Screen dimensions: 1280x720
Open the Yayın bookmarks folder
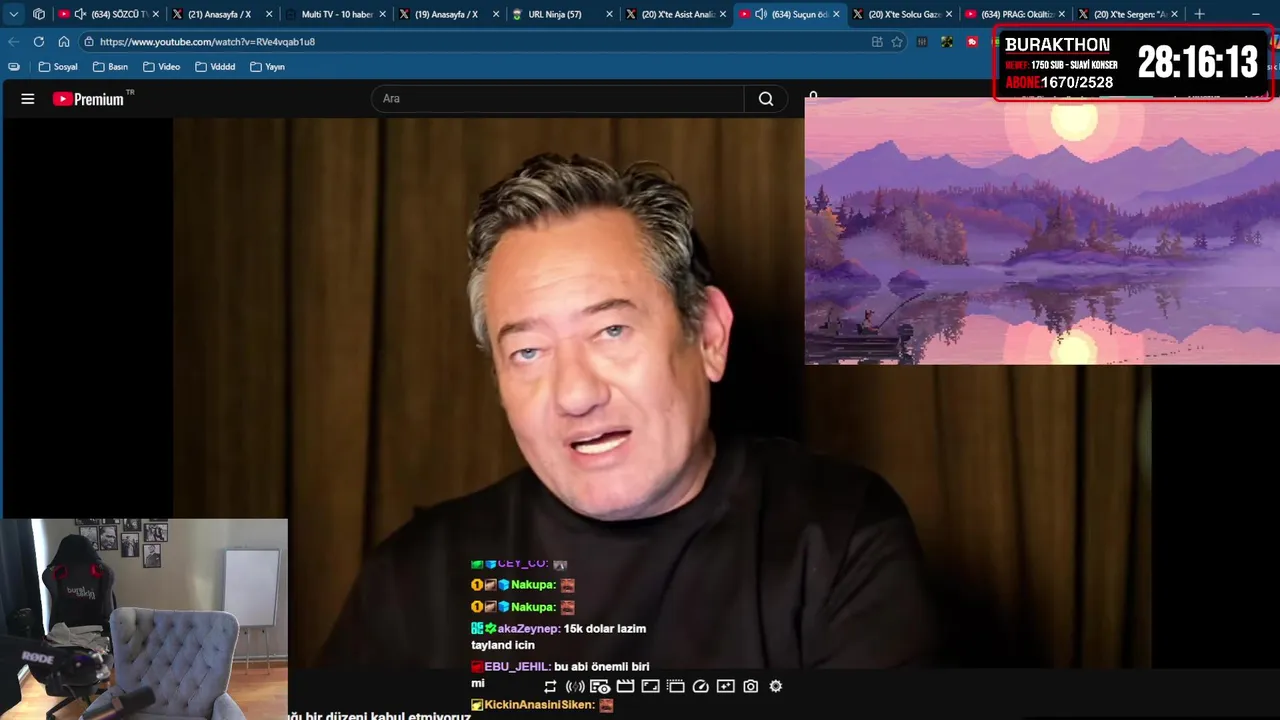tap(267, 67)
